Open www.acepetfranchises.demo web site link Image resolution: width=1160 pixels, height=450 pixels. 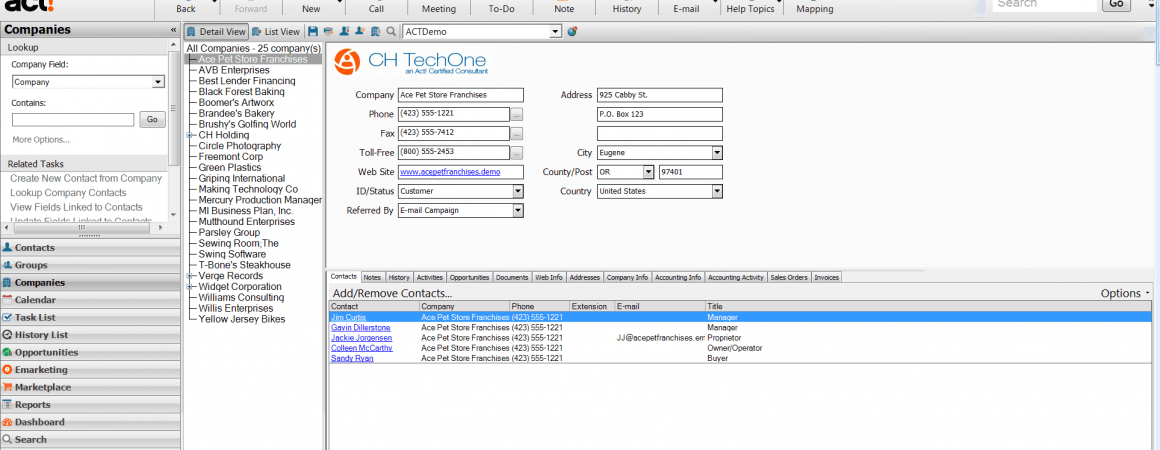tap(450, 172)
